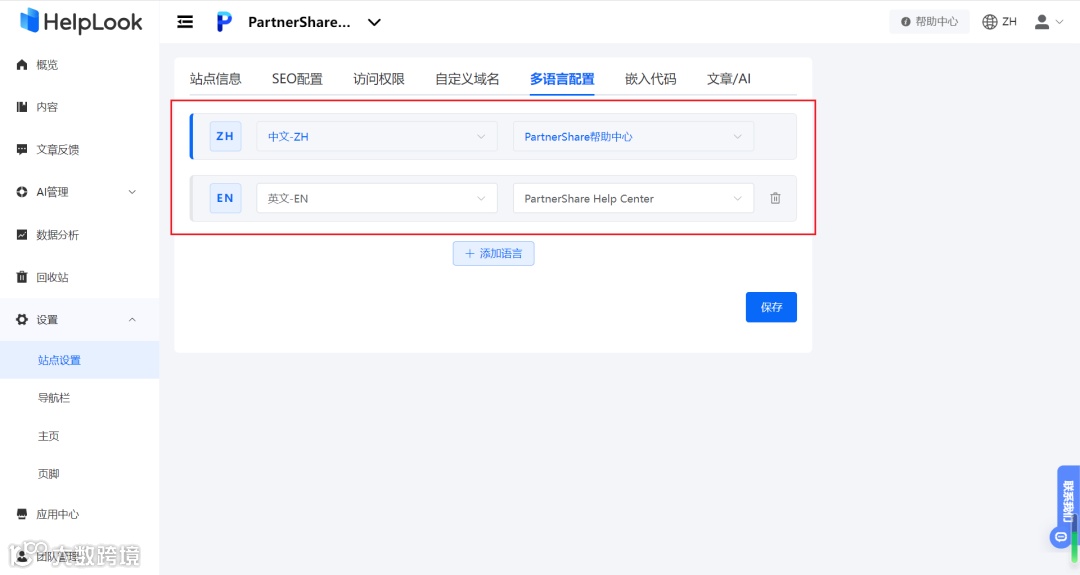1080x575 pixels.
Task: Switch to the 嵌入代码 tab
Action: click(650, 79)
